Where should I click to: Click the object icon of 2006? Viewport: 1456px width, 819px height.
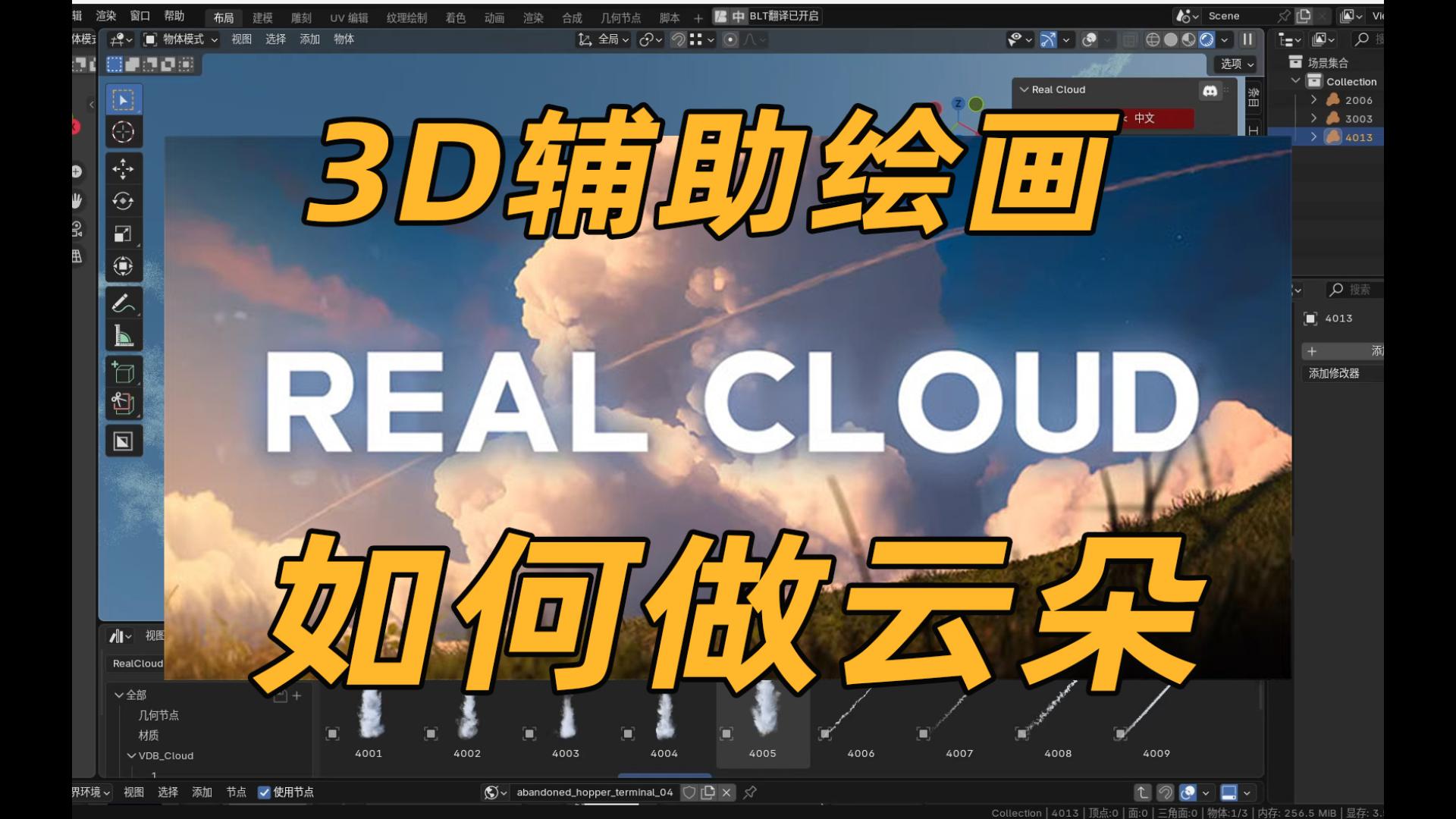pyautogui.click(x=1333, y=100)
